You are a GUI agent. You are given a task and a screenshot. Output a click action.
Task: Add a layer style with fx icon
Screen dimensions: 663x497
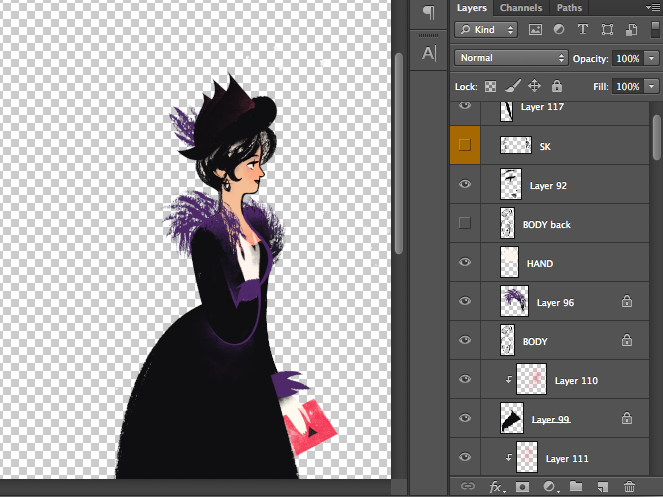coord(496,487)
